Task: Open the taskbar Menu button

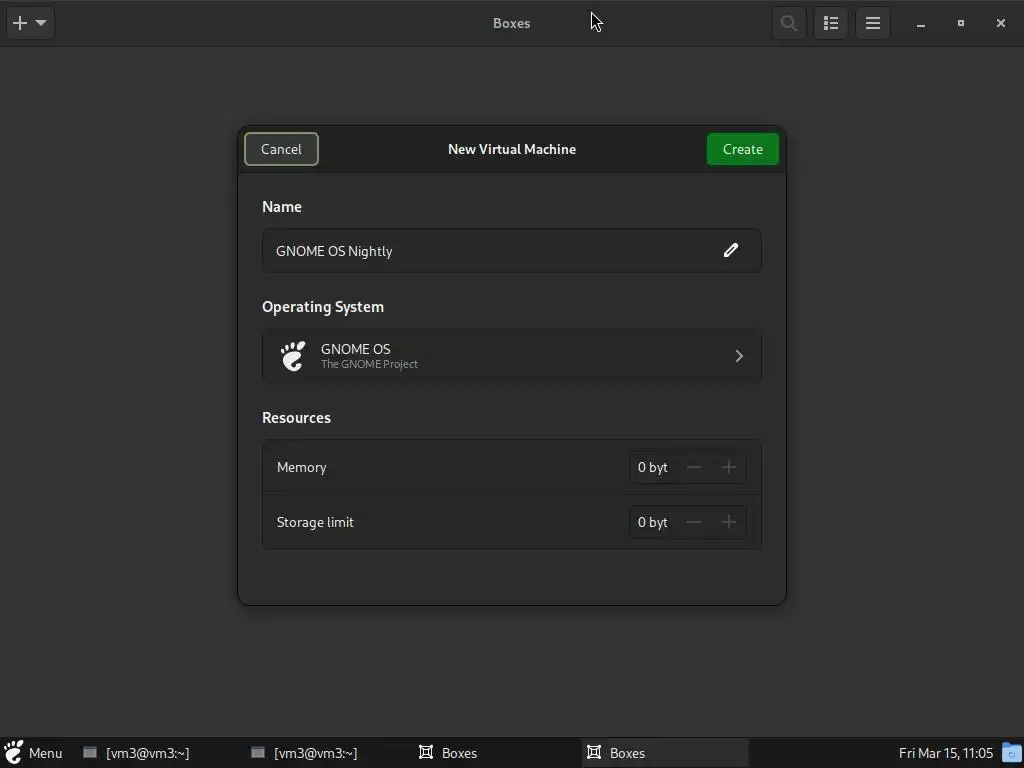Action: [33, 753]
